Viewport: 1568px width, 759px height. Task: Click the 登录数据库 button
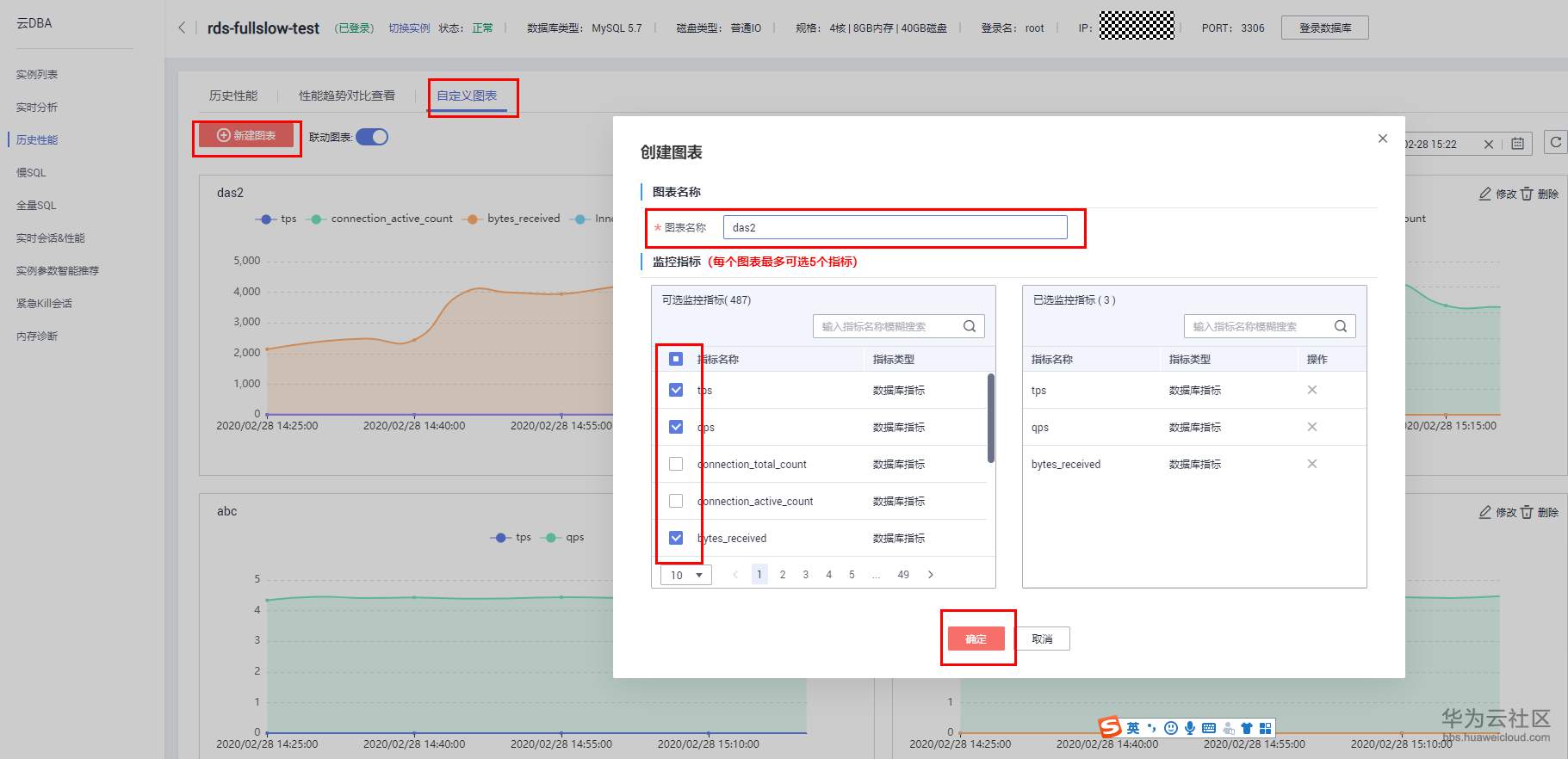(x=1325, y=28)
